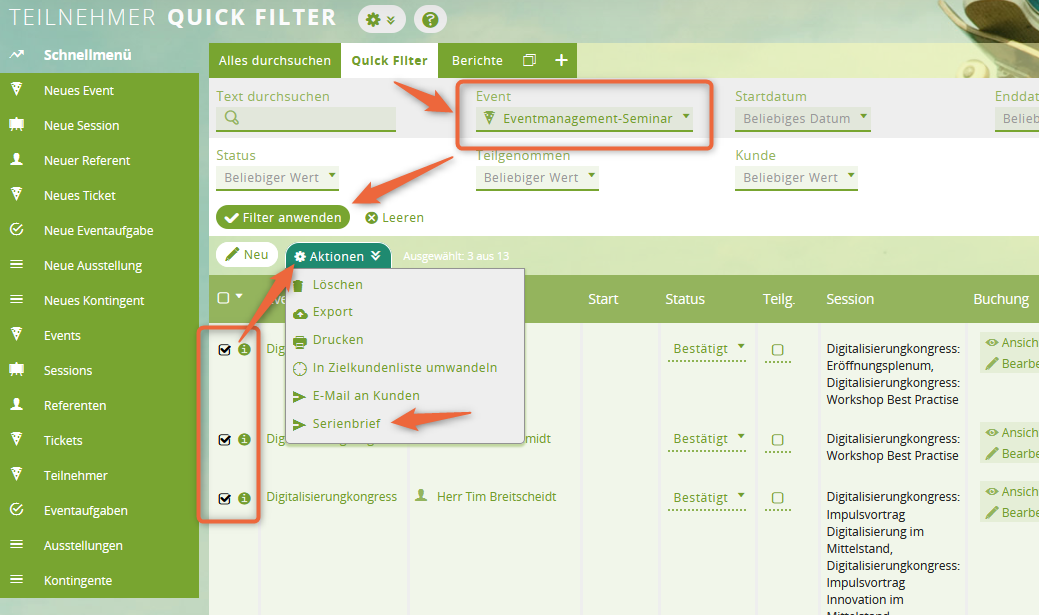1039x615 pixels.
Task: Click the help question mark icon
Action: 429,19
